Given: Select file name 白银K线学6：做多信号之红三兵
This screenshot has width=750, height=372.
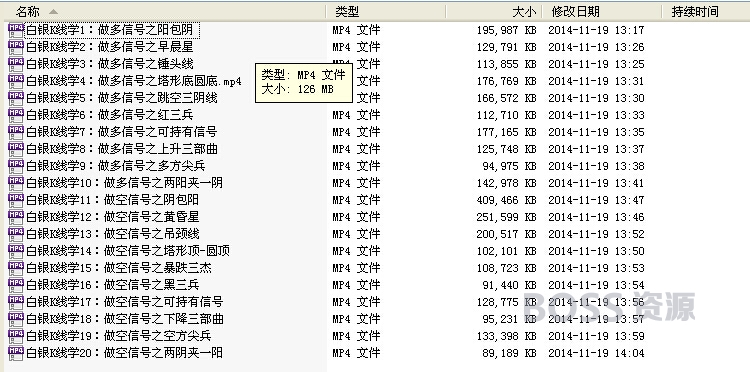Looking at the screenshot, I should tap(110, 115).
